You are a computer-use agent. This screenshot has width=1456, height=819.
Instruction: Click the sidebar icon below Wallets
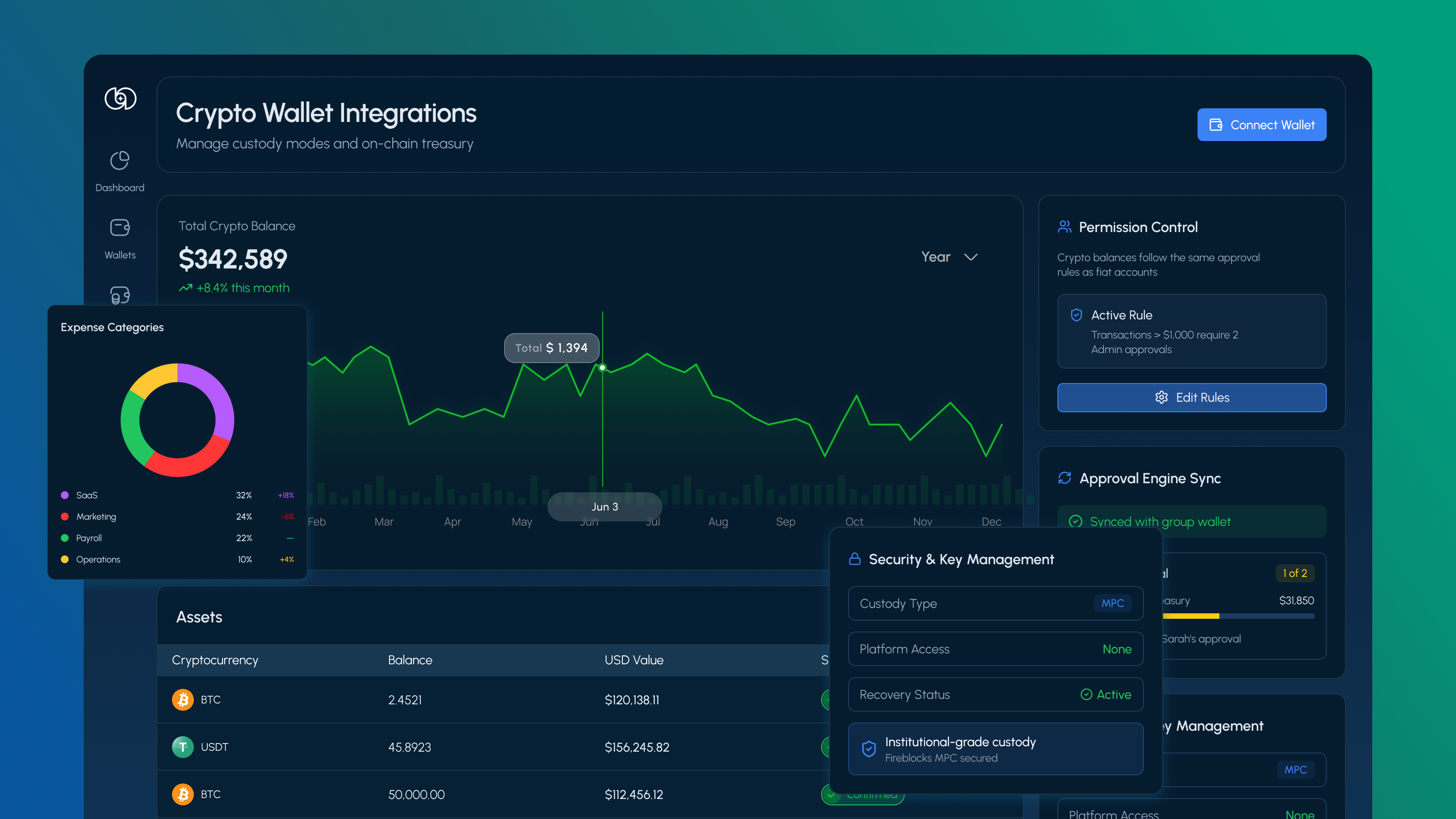click(120, 295)
